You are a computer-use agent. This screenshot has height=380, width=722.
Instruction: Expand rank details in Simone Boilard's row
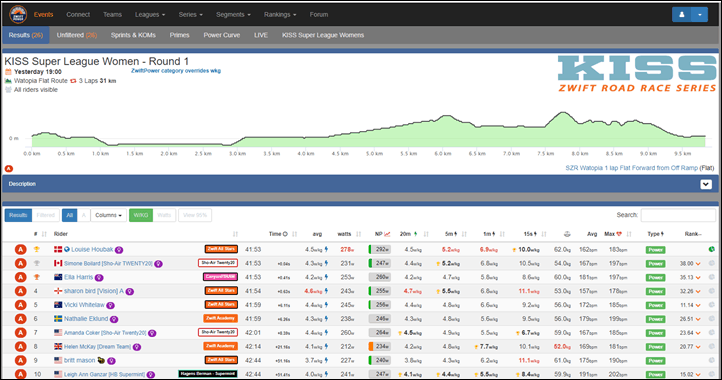[698, 264]
